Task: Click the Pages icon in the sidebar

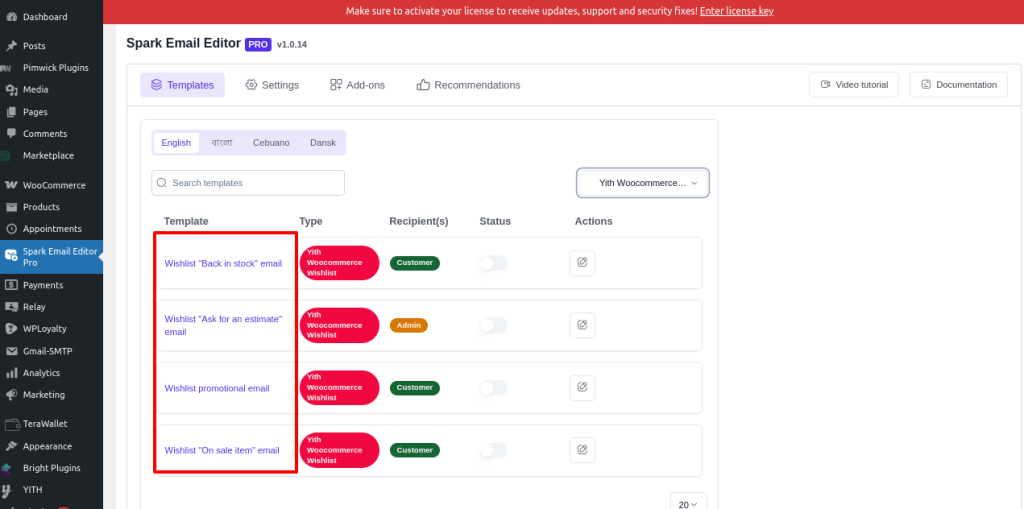Action: pyautogui.click(x=11, y=112)
